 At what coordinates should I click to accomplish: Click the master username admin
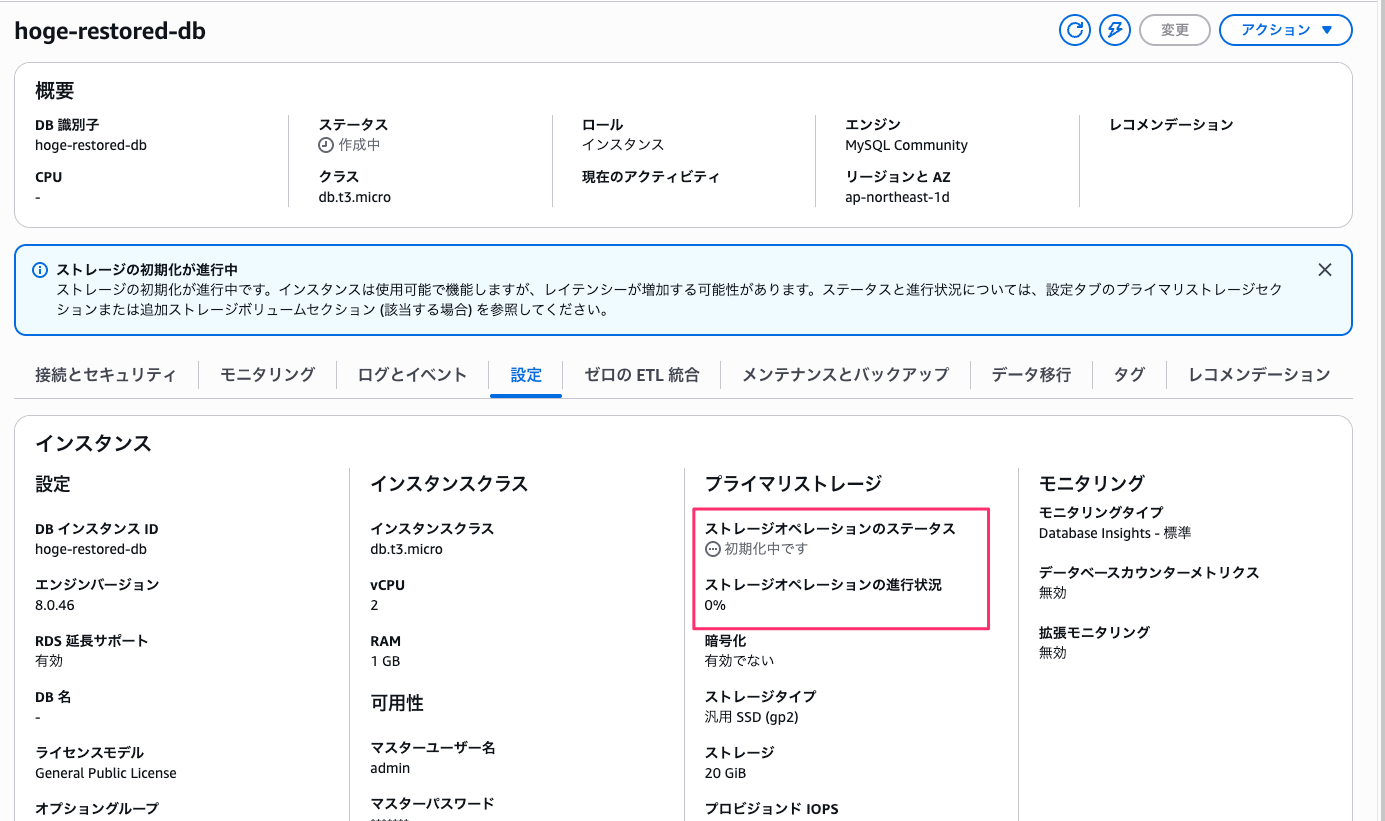click(x=390, y=768)
